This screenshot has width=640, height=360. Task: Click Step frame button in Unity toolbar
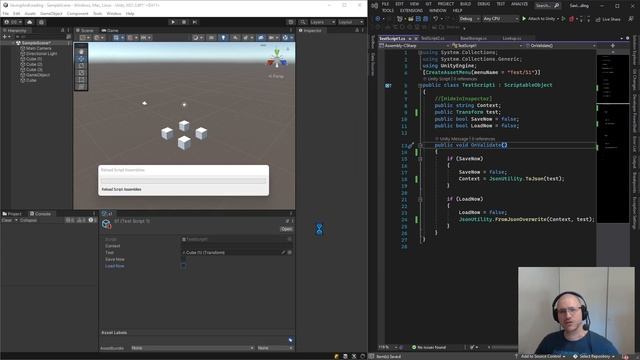tap(195, 22)
